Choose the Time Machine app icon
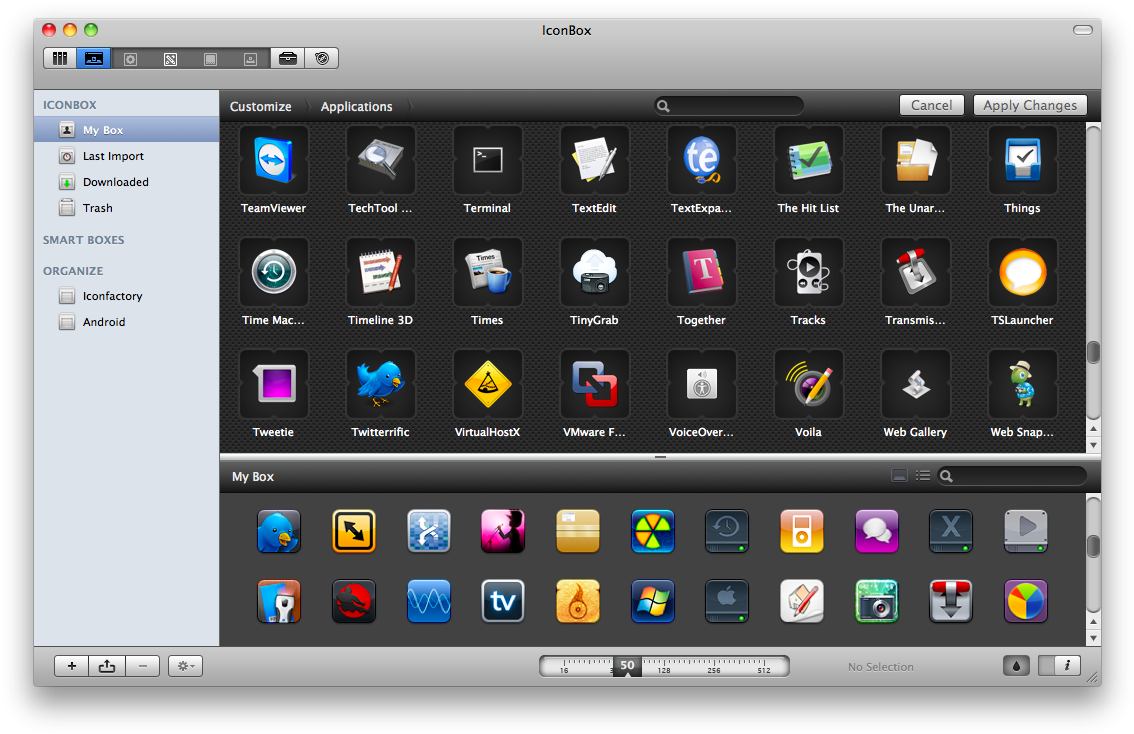The image size is (1134, 734). (273, 272)
